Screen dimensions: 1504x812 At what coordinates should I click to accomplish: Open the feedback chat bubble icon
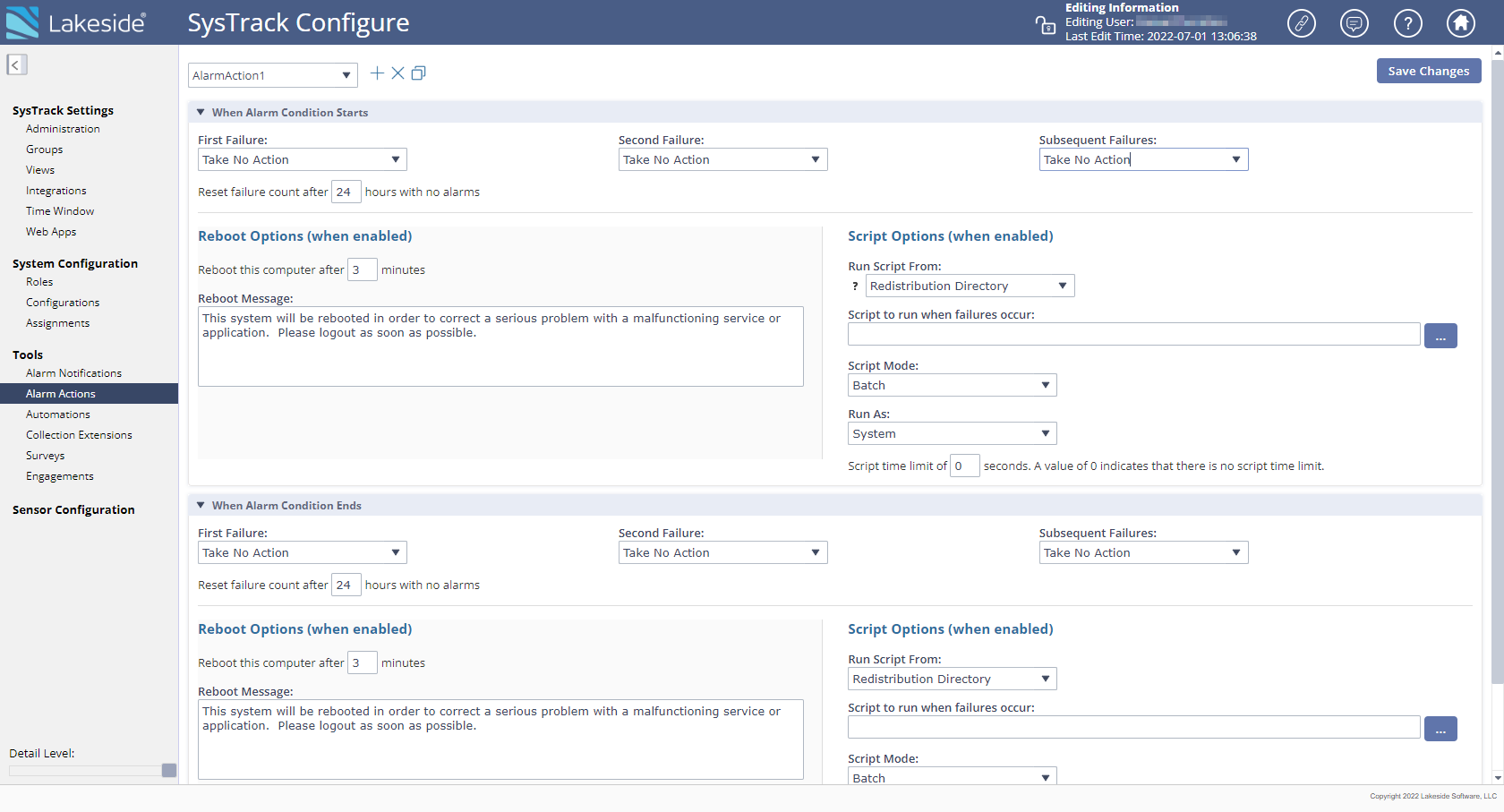click(1354, 23)
